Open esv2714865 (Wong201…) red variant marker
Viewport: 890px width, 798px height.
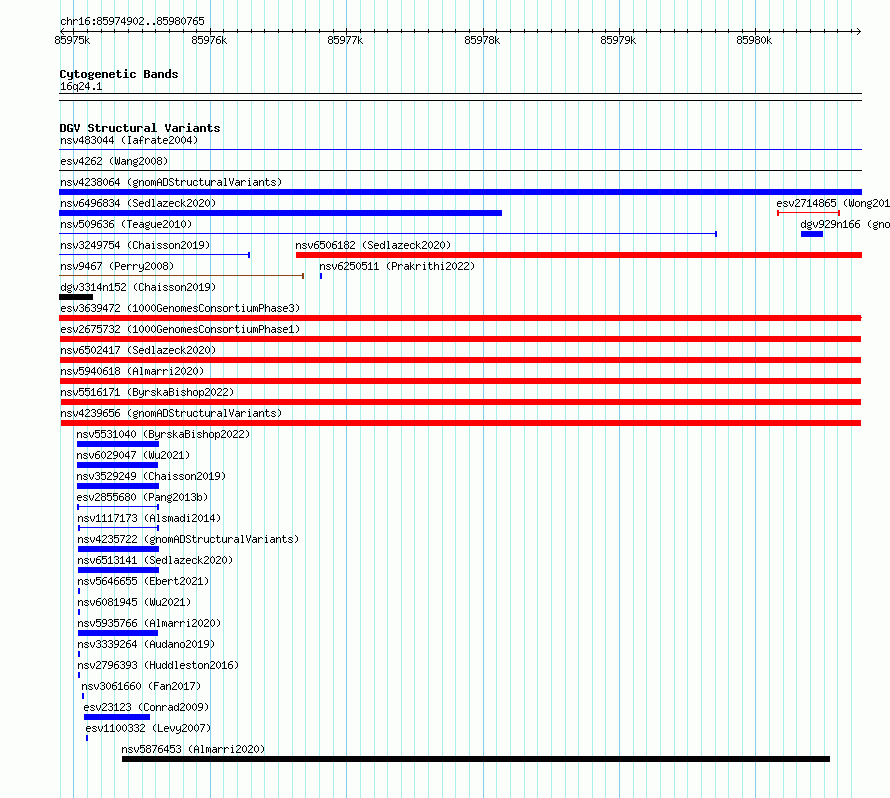(x=808, y=213)
